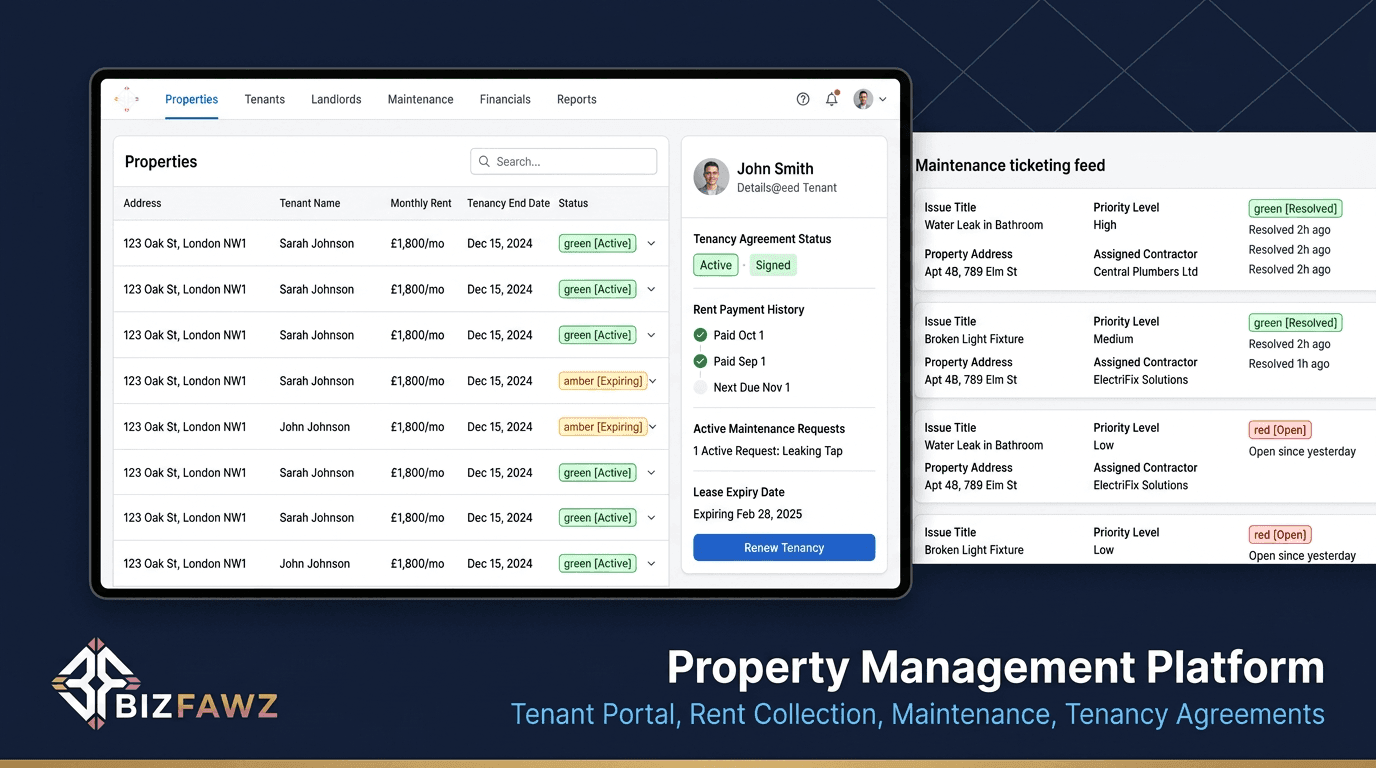Screen dimensions: 1376x768
Task: Open the Landlords tab
Action: click(336, 100)
